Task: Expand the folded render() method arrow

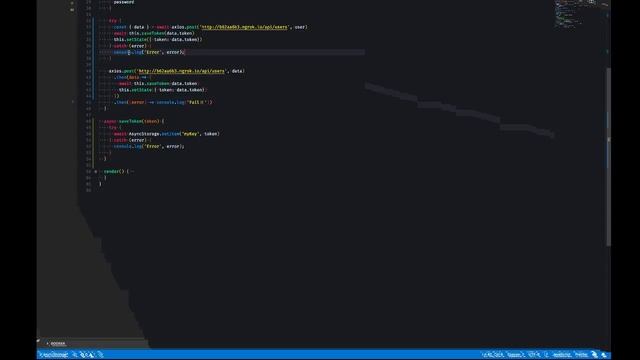Action: pos(96,171)
